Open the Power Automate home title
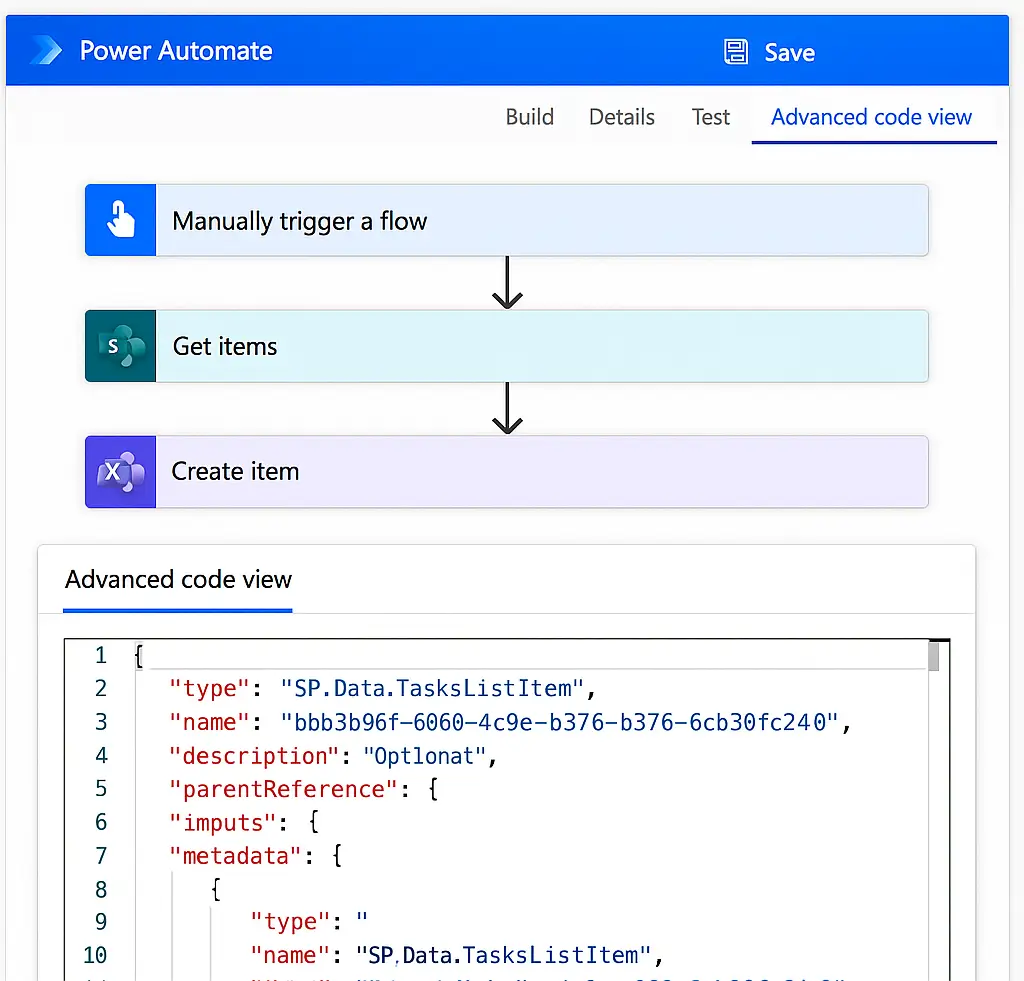 coord(176,50)
